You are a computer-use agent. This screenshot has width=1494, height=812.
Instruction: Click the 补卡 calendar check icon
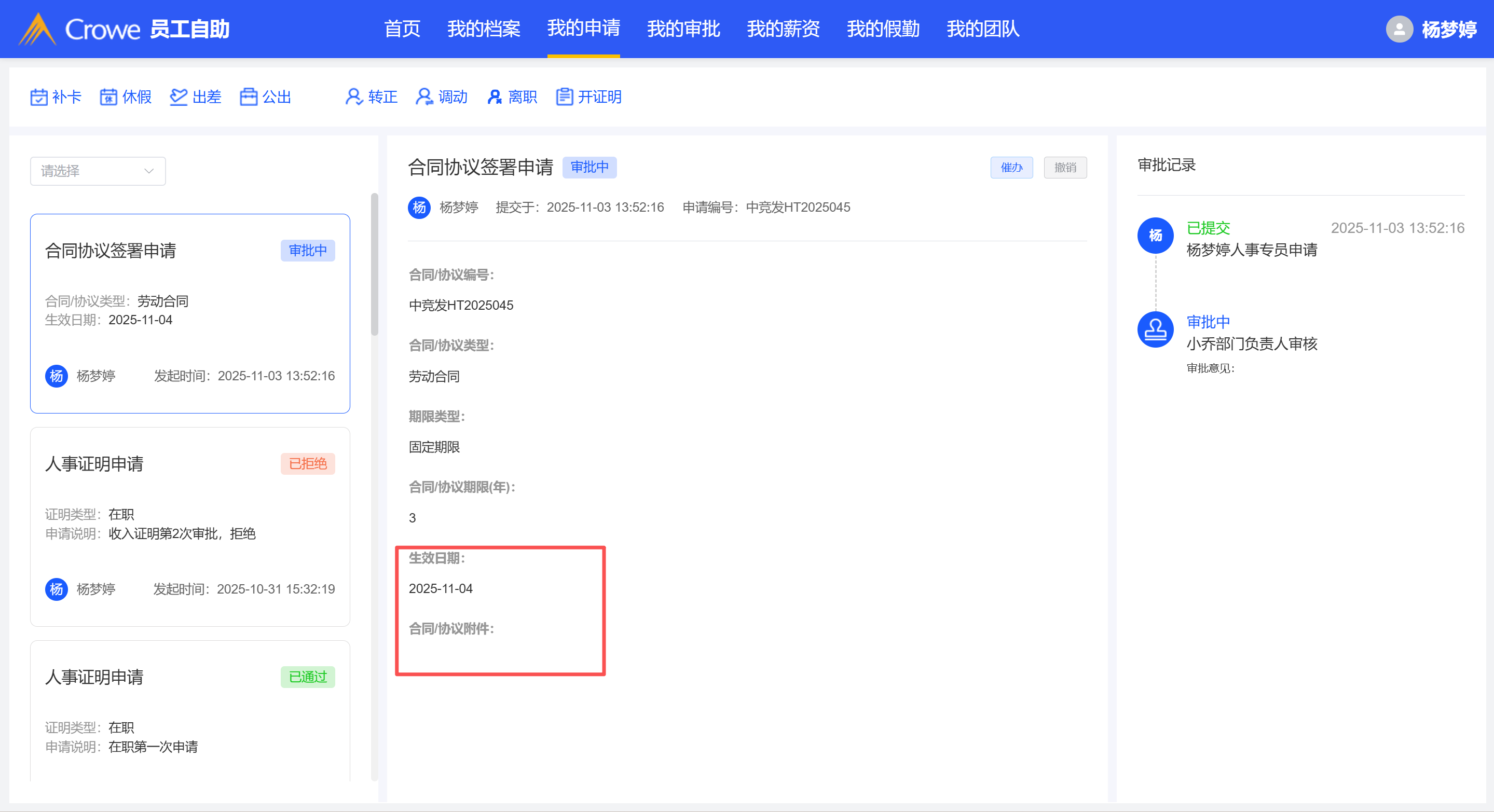pos(39,97)
